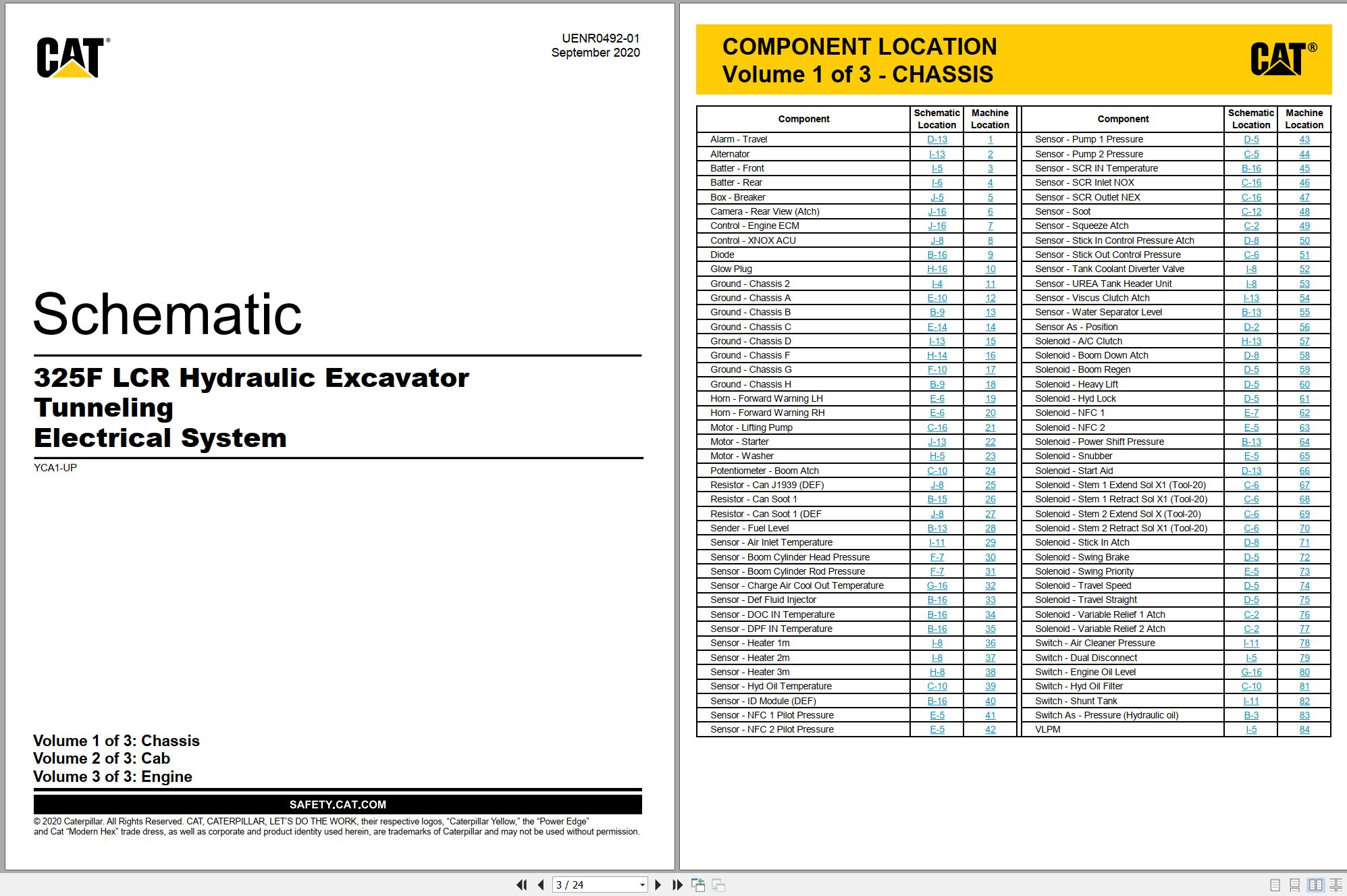Click the serial prefix YCA1-UP text
1347x896 pixels.
tap(55, 467)
